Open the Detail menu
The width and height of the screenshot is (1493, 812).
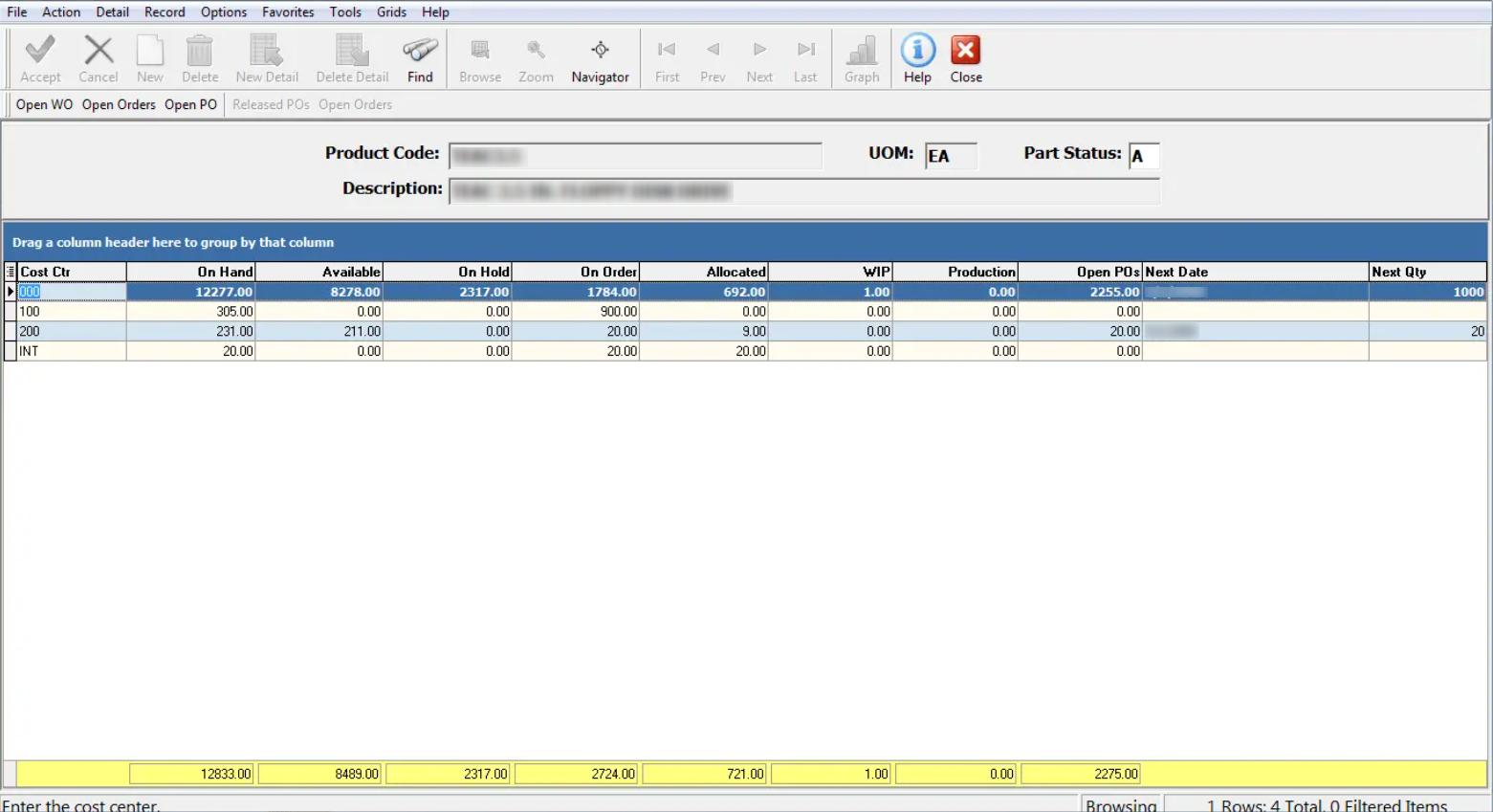[112, 12]
